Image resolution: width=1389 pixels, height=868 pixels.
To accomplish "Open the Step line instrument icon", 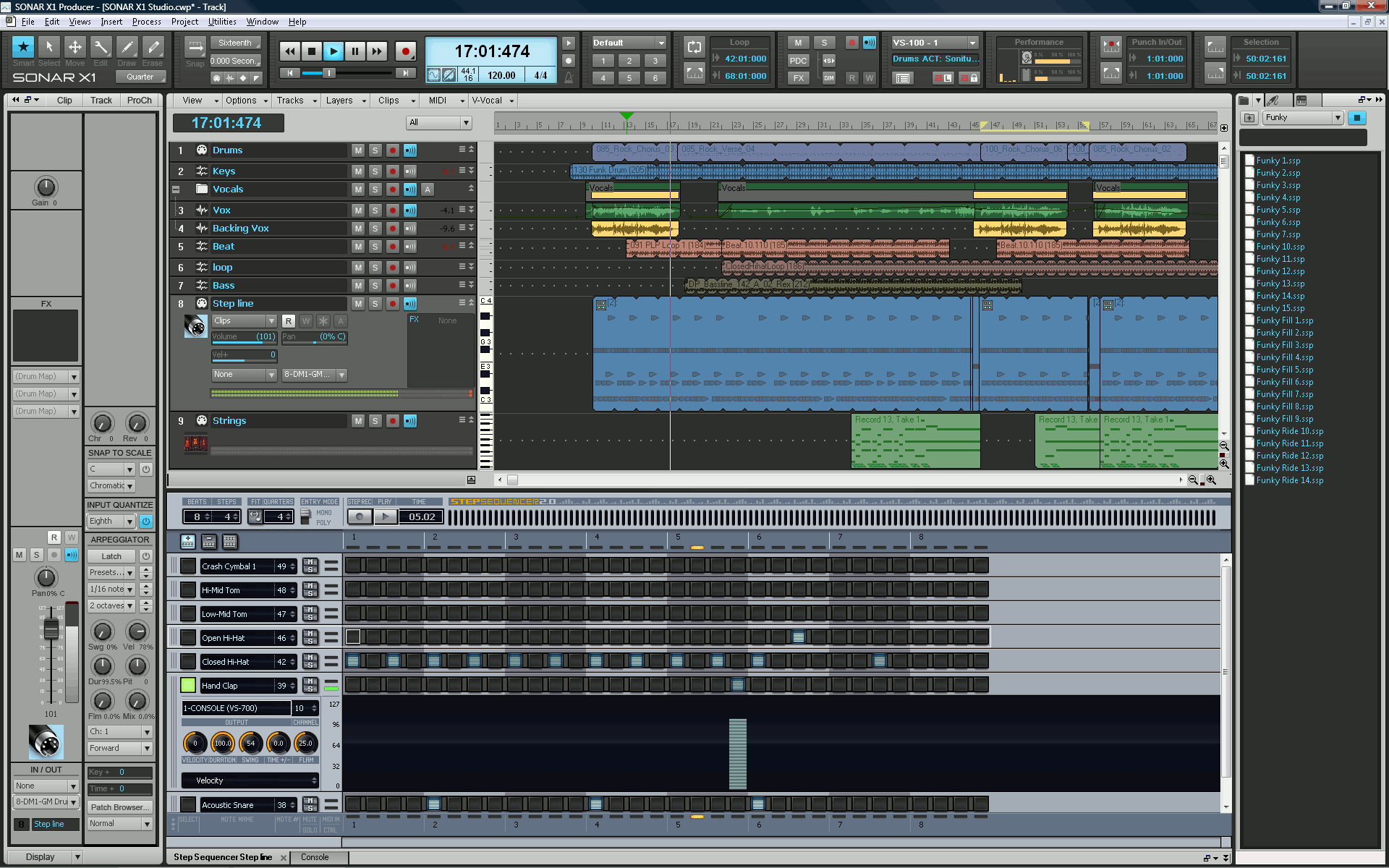I will pyautogui.click(x=195, y=326).
